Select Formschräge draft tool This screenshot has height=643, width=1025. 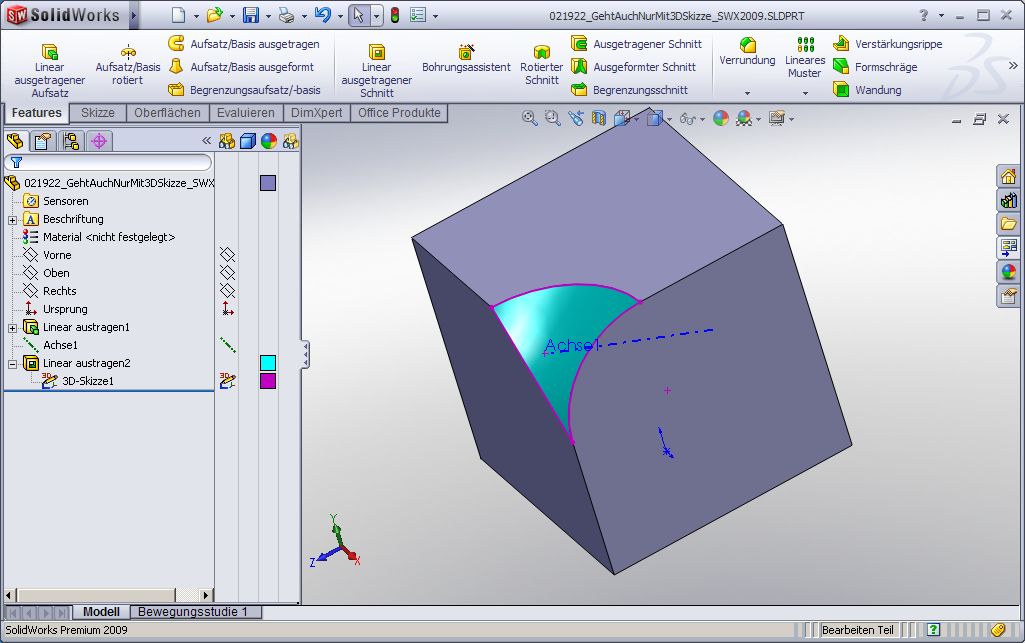point(875,67)
